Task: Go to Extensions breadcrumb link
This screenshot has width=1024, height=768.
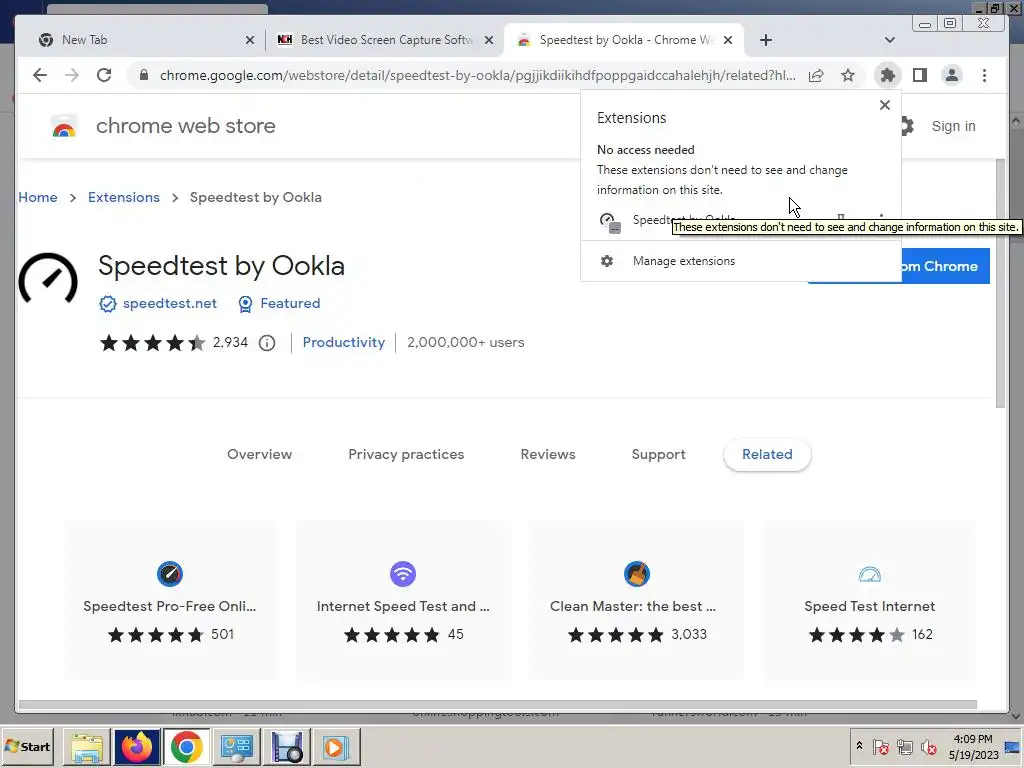Action: (x=123, y=197)
